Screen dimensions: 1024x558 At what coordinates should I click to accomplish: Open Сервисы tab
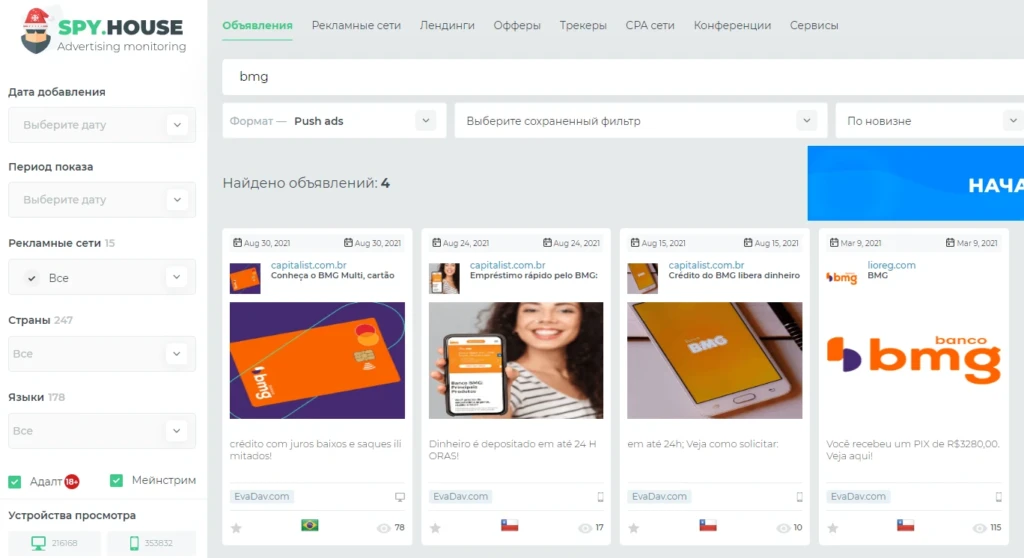pyautogui.click(x=814, y=25)
